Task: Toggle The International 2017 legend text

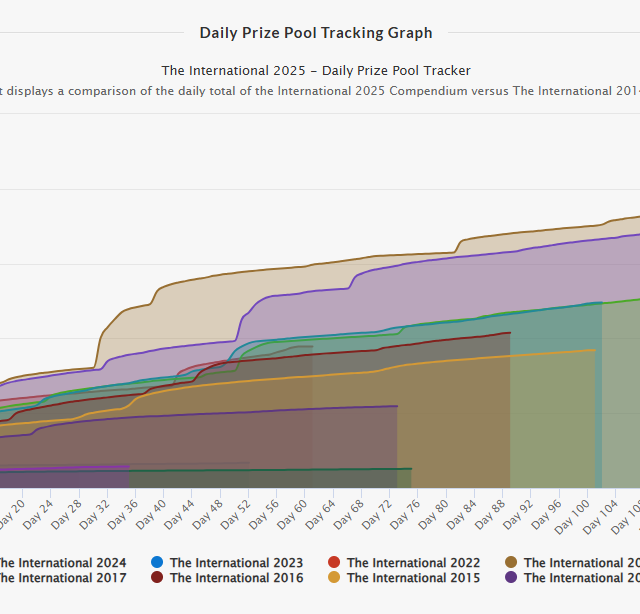Action: 62,578
